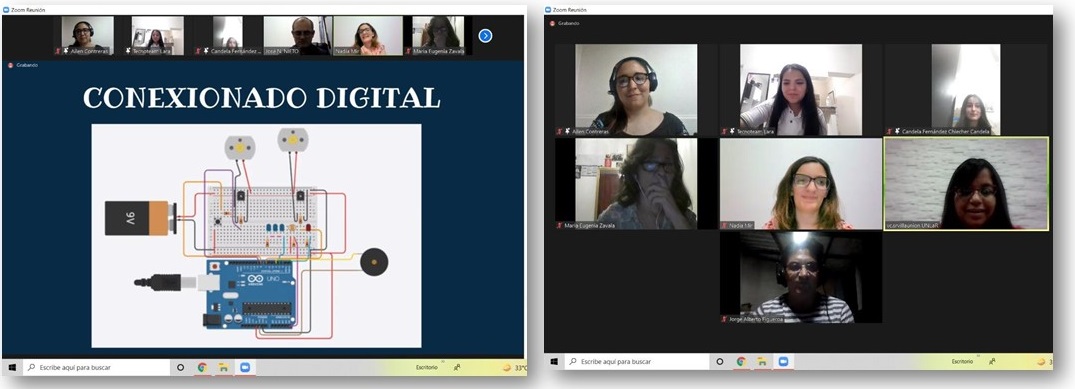Open Escritorio toolbar in left taskbar
Image resolution: width=1075 pixels, height=389 pixels.
click(426, 368)
